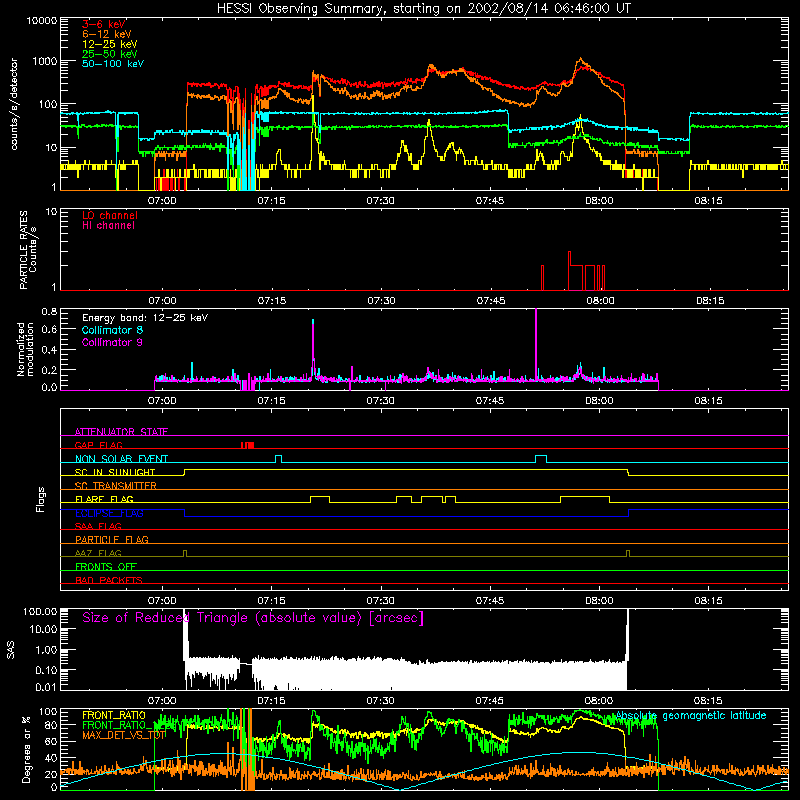The width and height of the screenshot is (800, 800).
Task: Select the 'Collimator 9' legend entry
Action: [112, 342]
